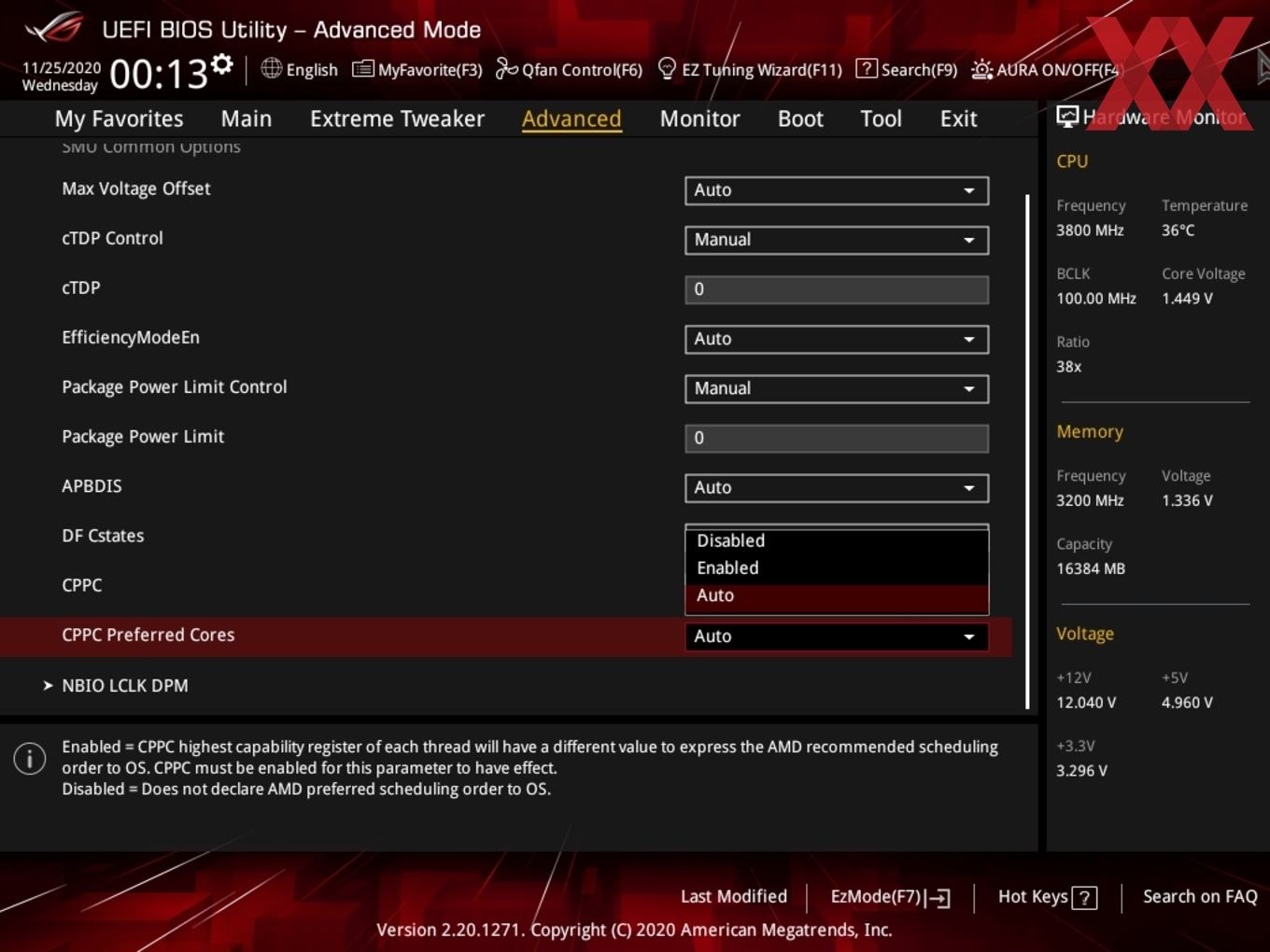This screenshot has height=952, width=1270.
Task: Click Core Voltage value 1.449 V
Action: (1187, 299)
